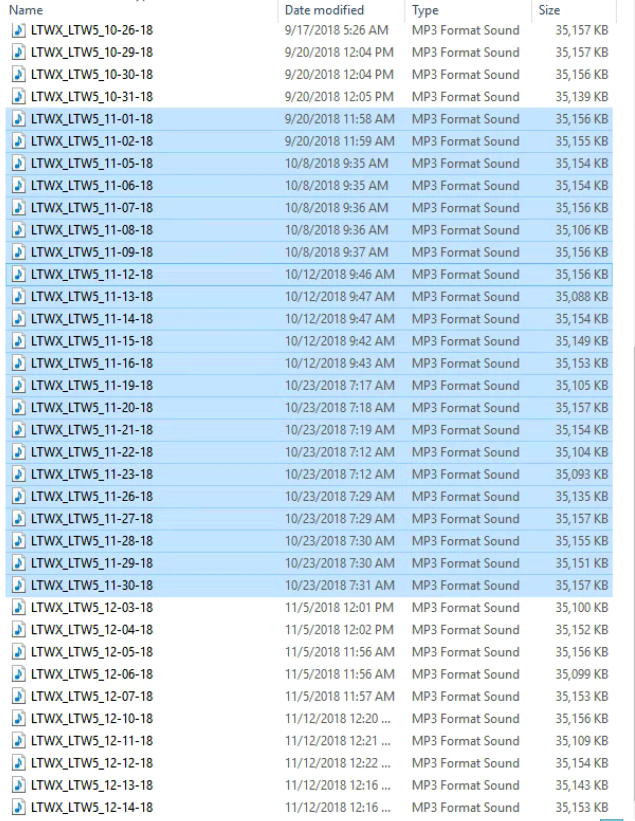635x821 pixels.
Task: Click type cell of LTWX_LTW5_10-30-18 row
Action: [465, 75]
